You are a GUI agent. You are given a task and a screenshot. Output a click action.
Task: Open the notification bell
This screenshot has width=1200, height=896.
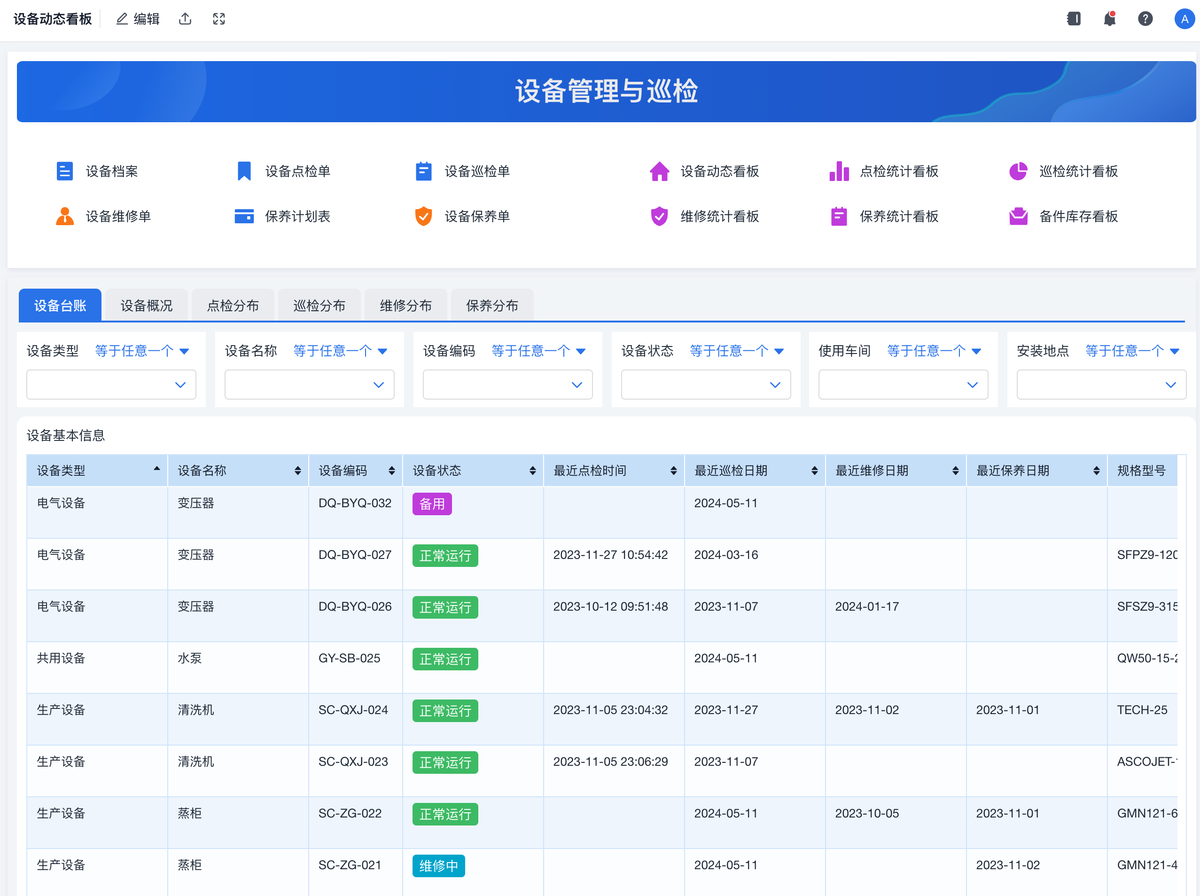pyautogui.click(x=1109, y=19)
